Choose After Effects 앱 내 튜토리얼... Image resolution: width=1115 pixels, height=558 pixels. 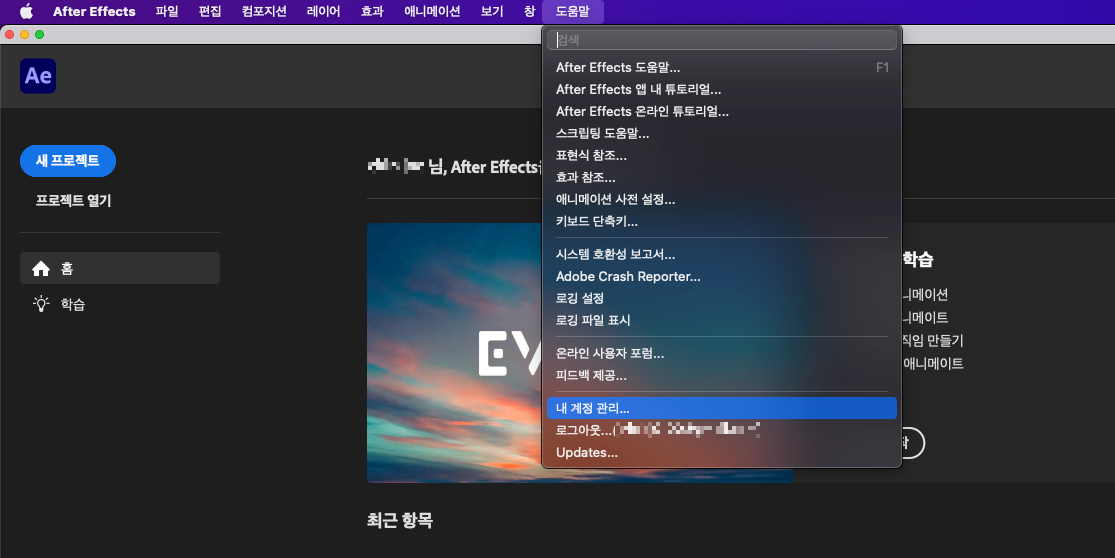click(x=722, y=90)
